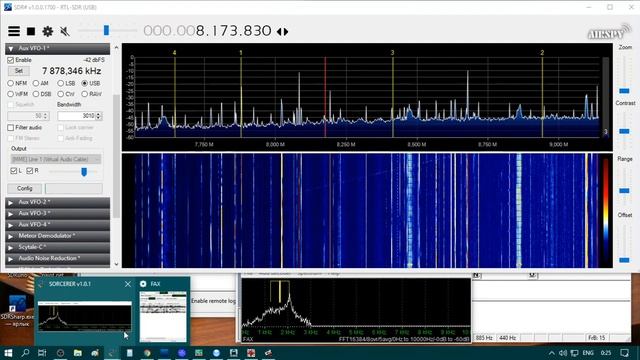Step the Bandwidth spinner arrows
The width and height of the screenshot is (640, 360).
click(x=98, y=116)
